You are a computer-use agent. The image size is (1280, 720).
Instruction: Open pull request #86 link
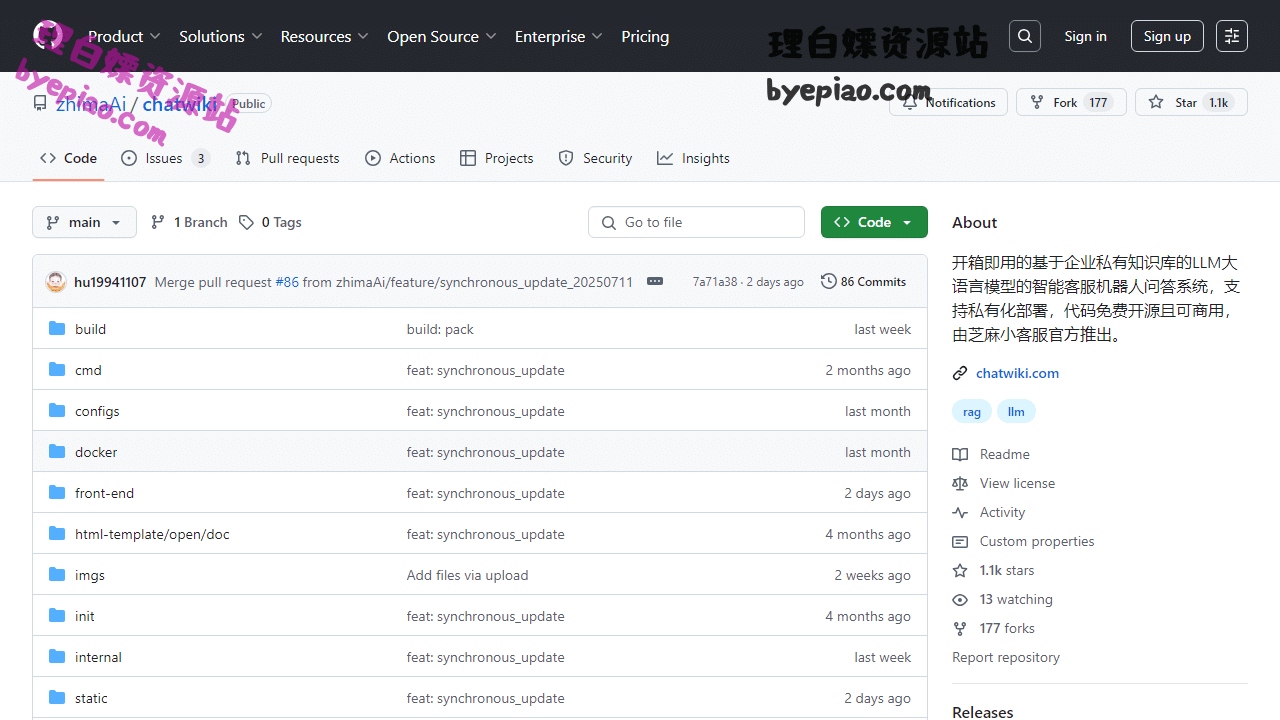(287, 282)
